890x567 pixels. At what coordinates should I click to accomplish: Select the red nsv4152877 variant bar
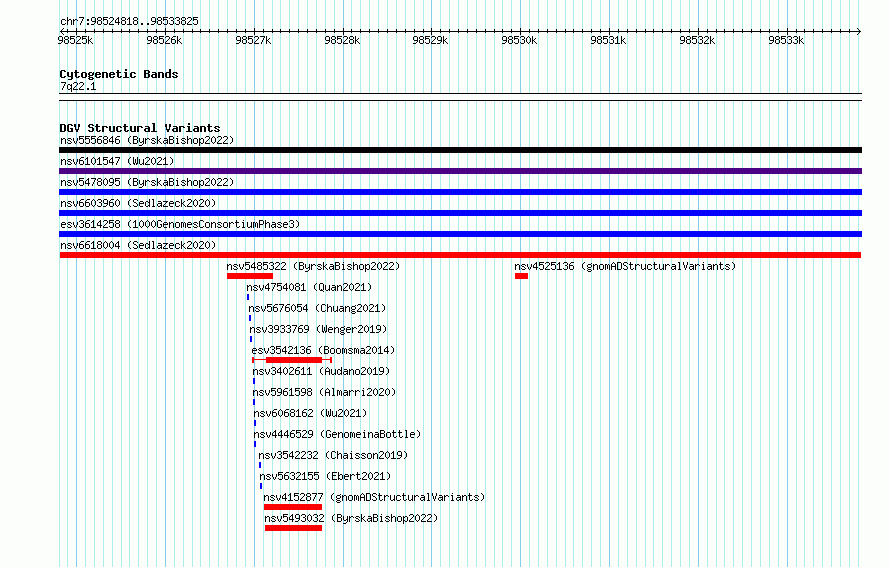(293, 507)
